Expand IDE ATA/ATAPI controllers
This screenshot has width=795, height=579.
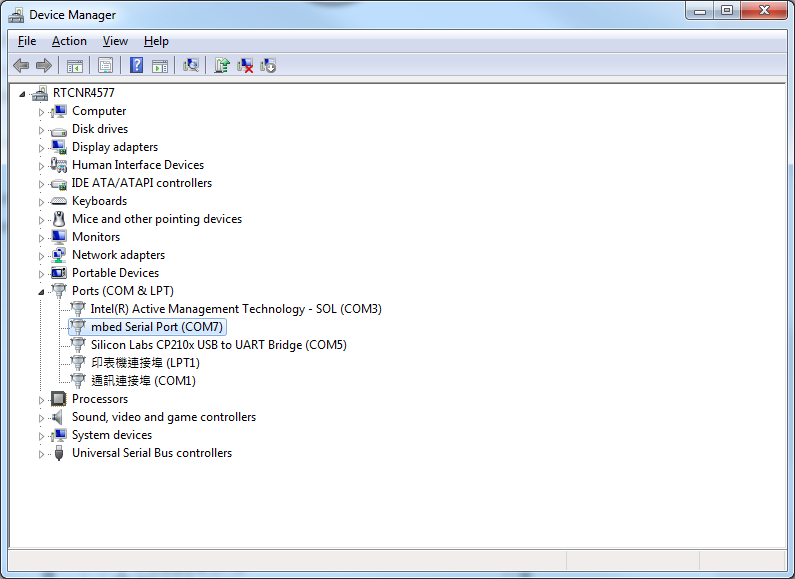42,184
